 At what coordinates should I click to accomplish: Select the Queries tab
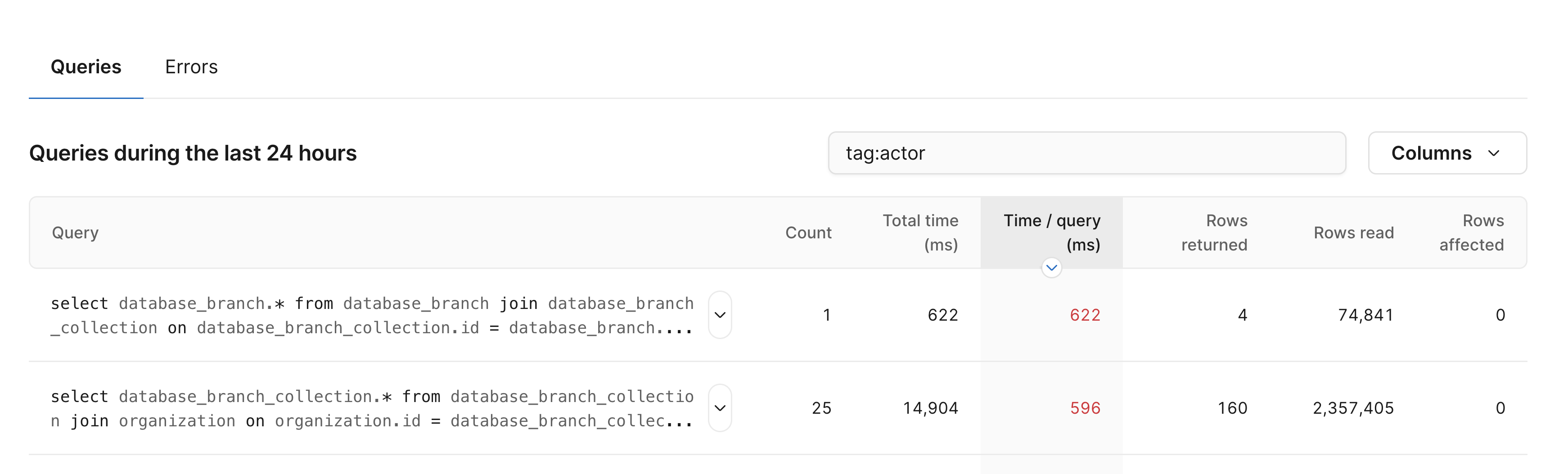86,66
